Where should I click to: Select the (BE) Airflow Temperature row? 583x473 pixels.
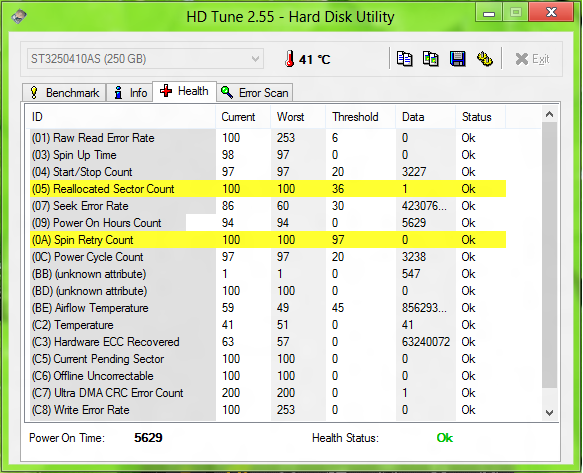pos(268,308)
